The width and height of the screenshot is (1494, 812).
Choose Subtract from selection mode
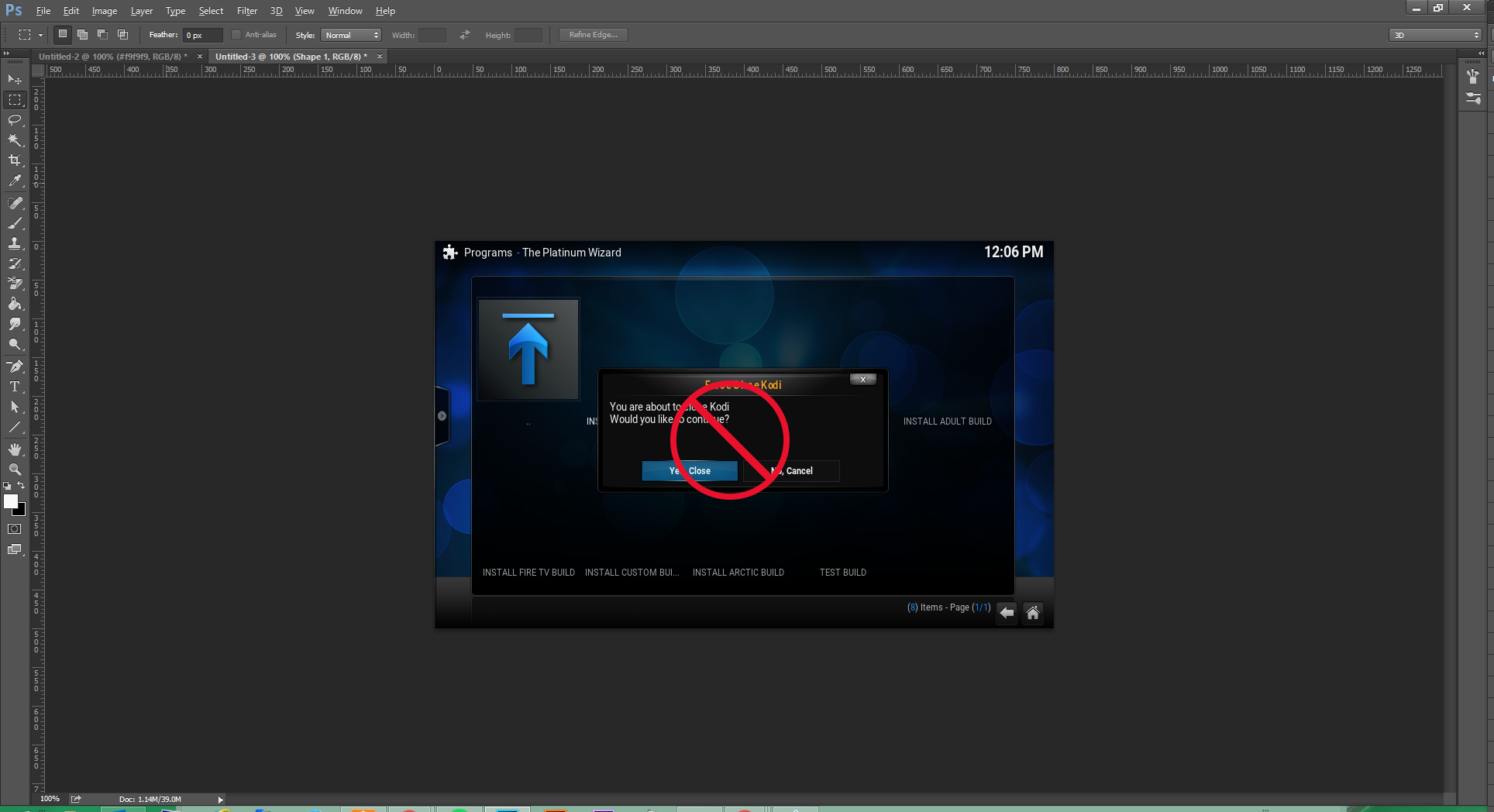pyautogui.click(x=102, y=34)
